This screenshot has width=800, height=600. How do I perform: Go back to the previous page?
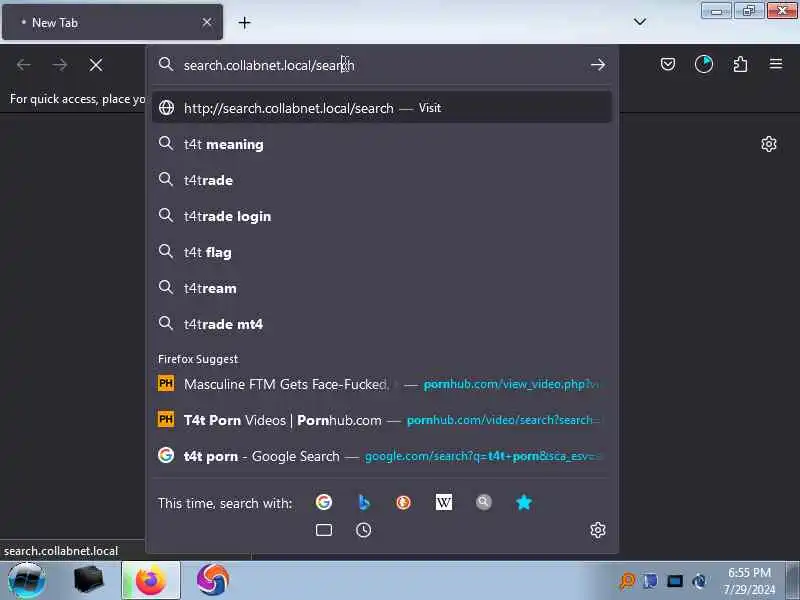23,65
